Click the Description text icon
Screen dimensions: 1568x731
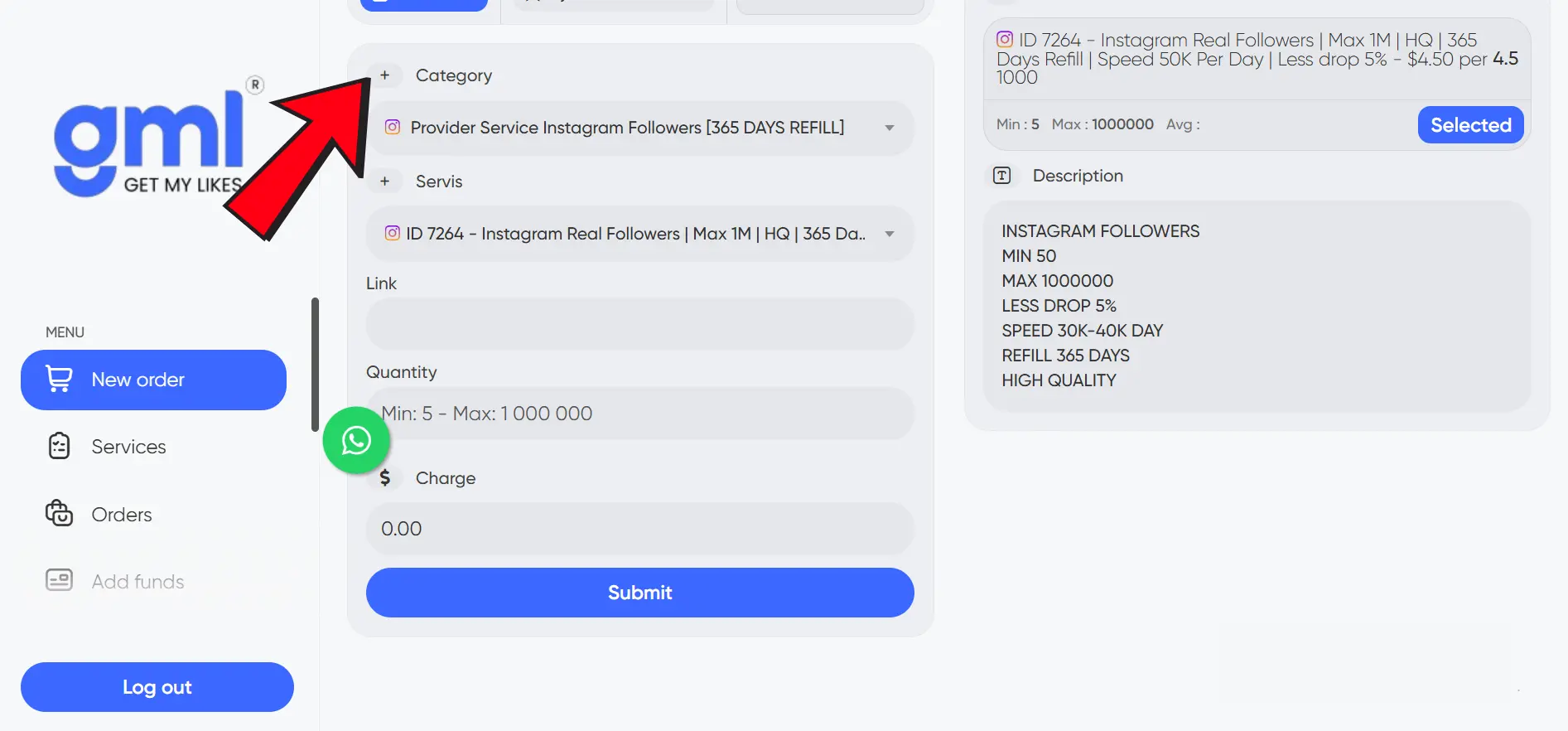pyautogui.click(x=1001, y=176)
